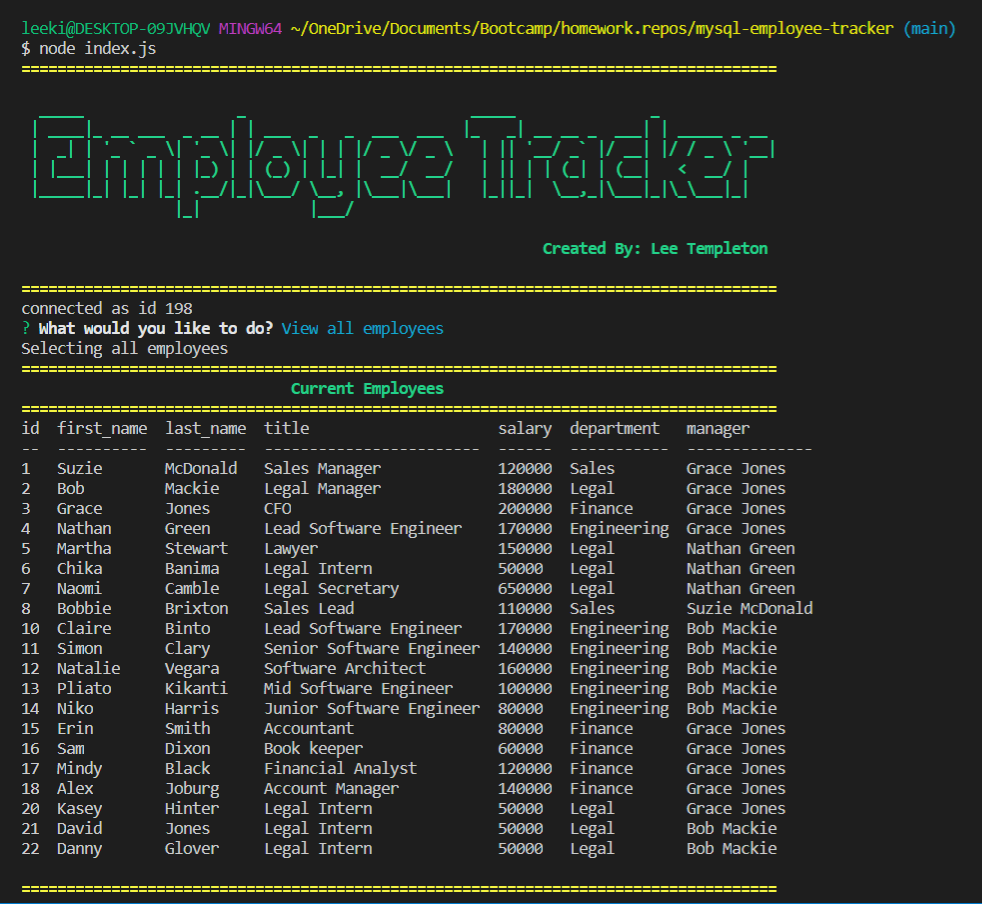Click 'Erin' in the first_name column
The width and height of the screenshot is (982, 904).
[x=75, y=729]
